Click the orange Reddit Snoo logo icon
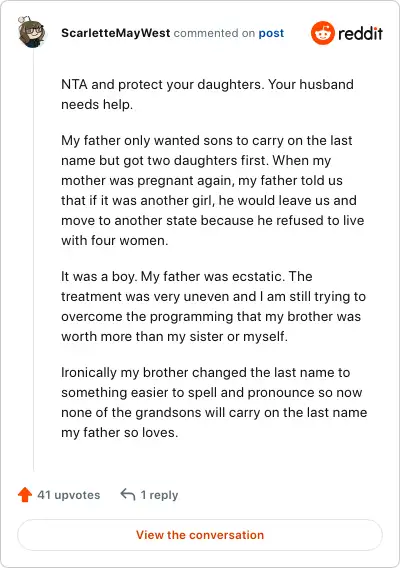 pos(322,33)
